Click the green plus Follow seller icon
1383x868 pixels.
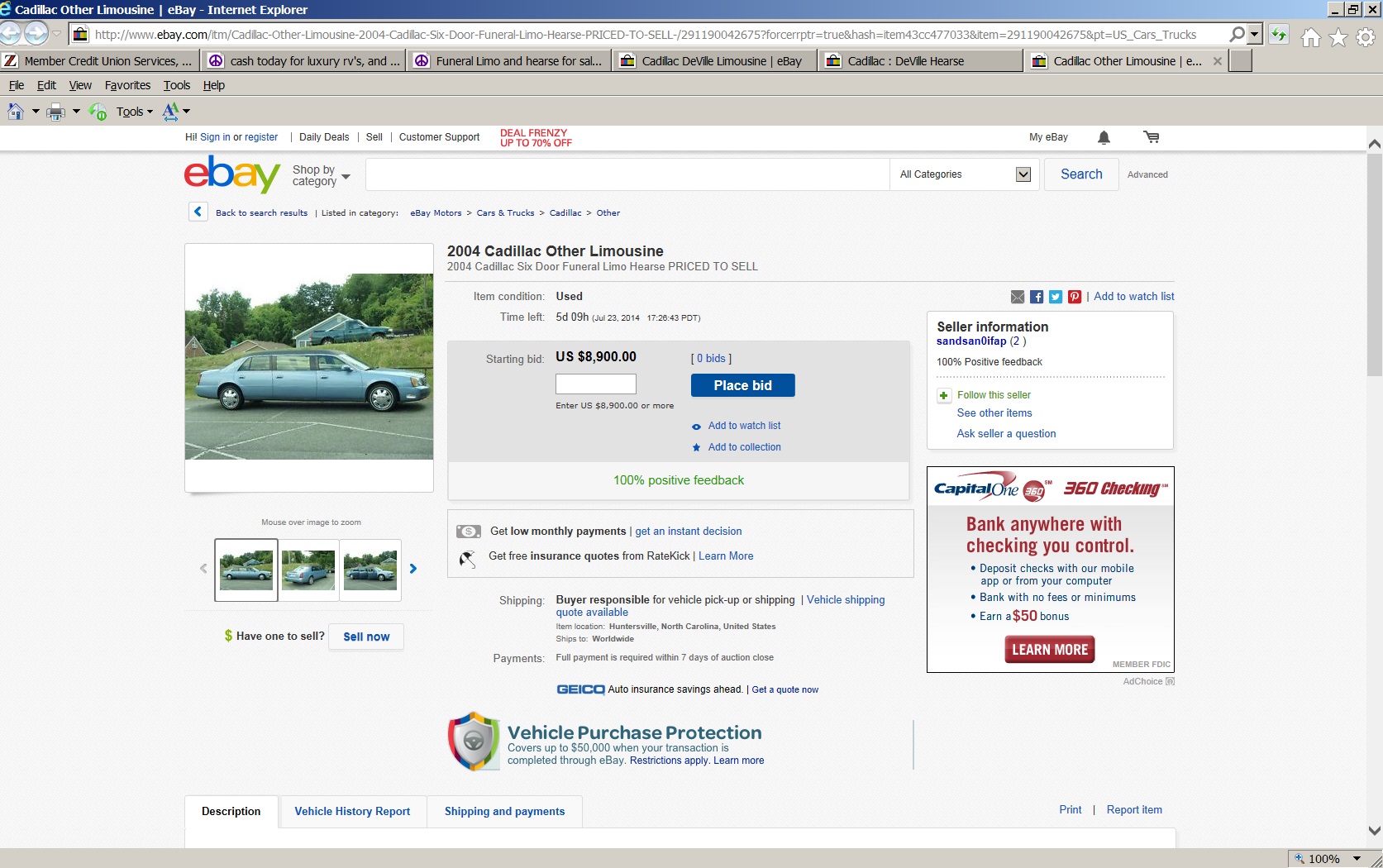coord(944,395)
